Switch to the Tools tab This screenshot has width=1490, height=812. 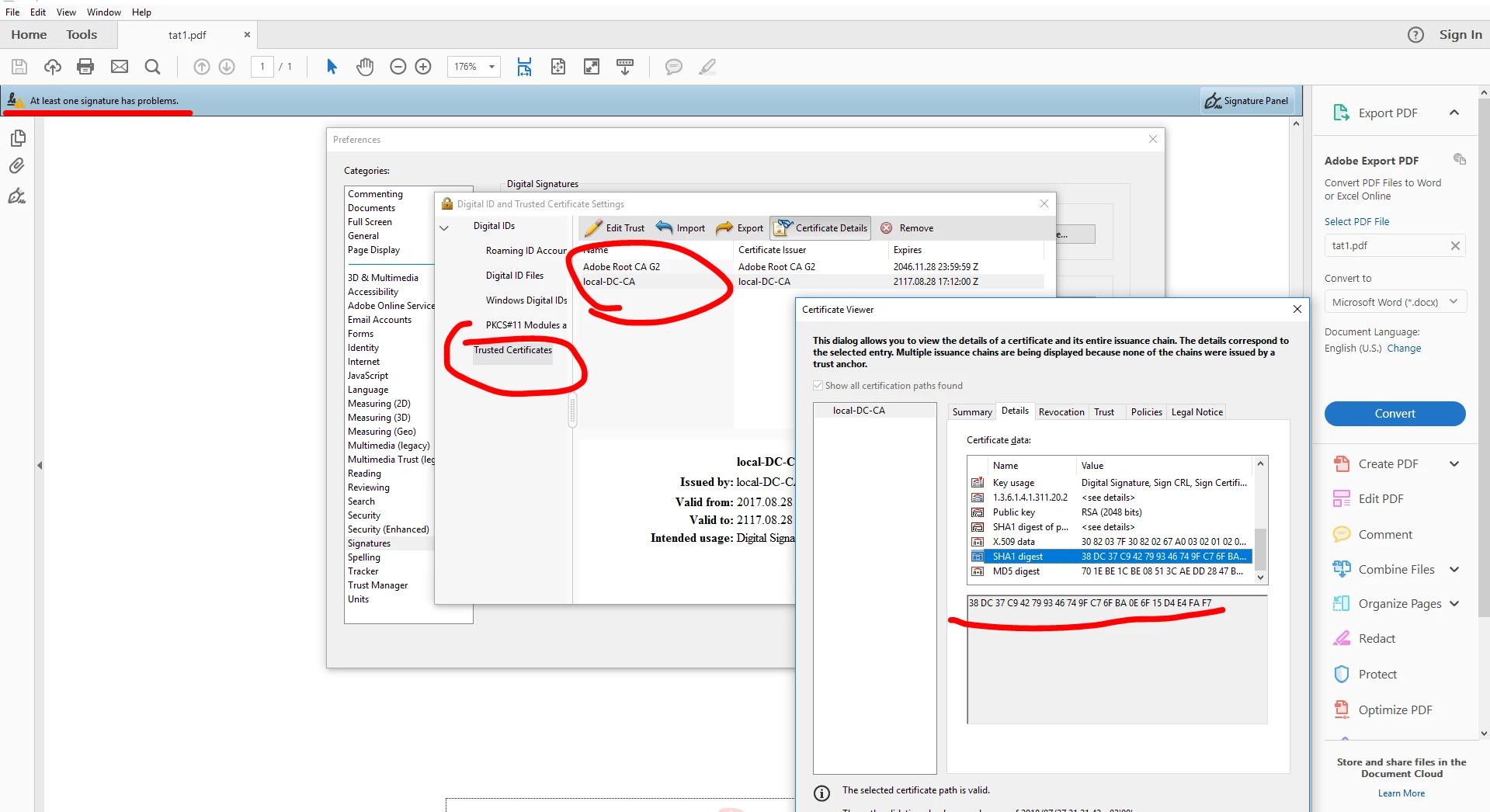[x=82, y=35]
